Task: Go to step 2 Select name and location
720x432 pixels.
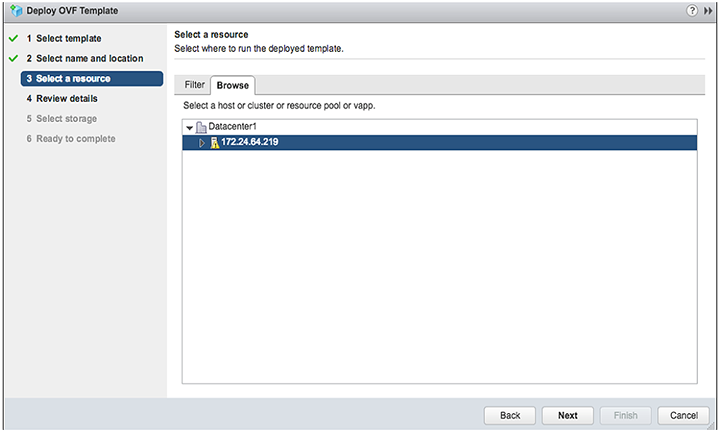Action: (85, 59)
